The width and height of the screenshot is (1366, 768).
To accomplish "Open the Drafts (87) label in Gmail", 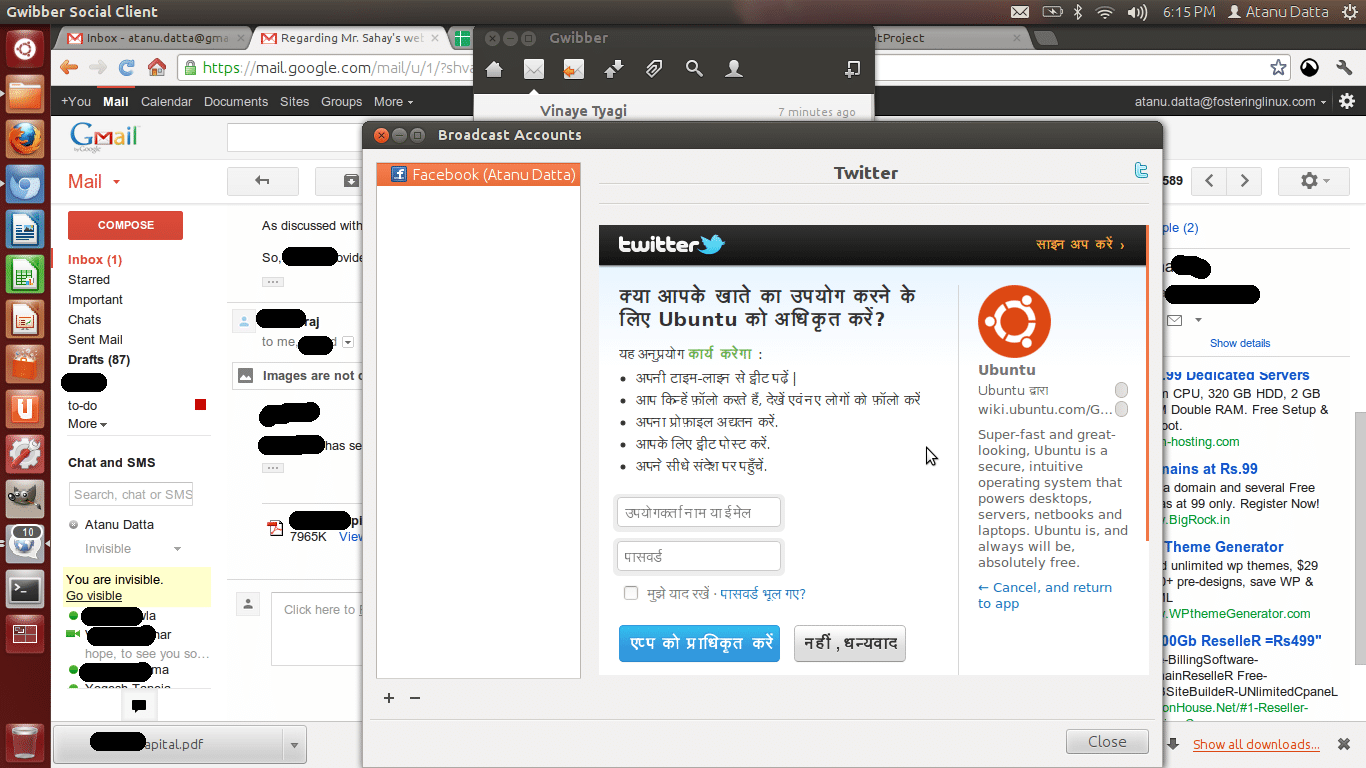I will click(x=99, y=360).
